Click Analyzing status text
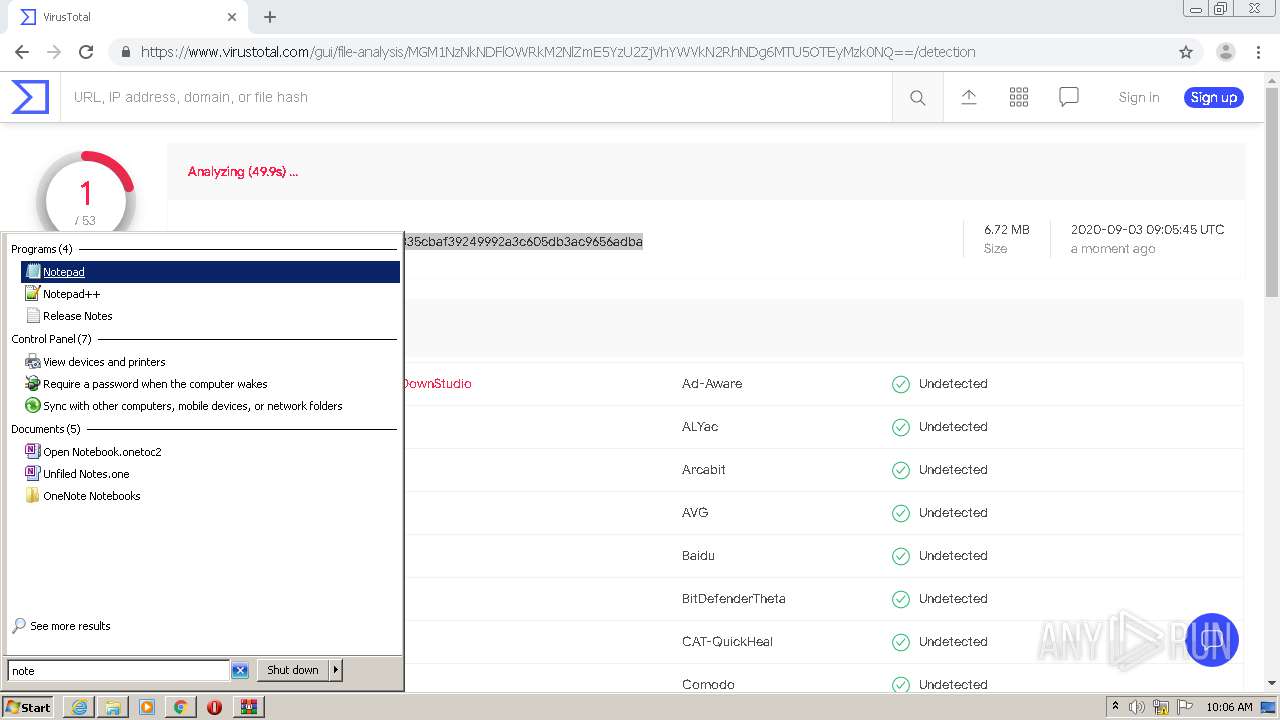 [243, 172]
